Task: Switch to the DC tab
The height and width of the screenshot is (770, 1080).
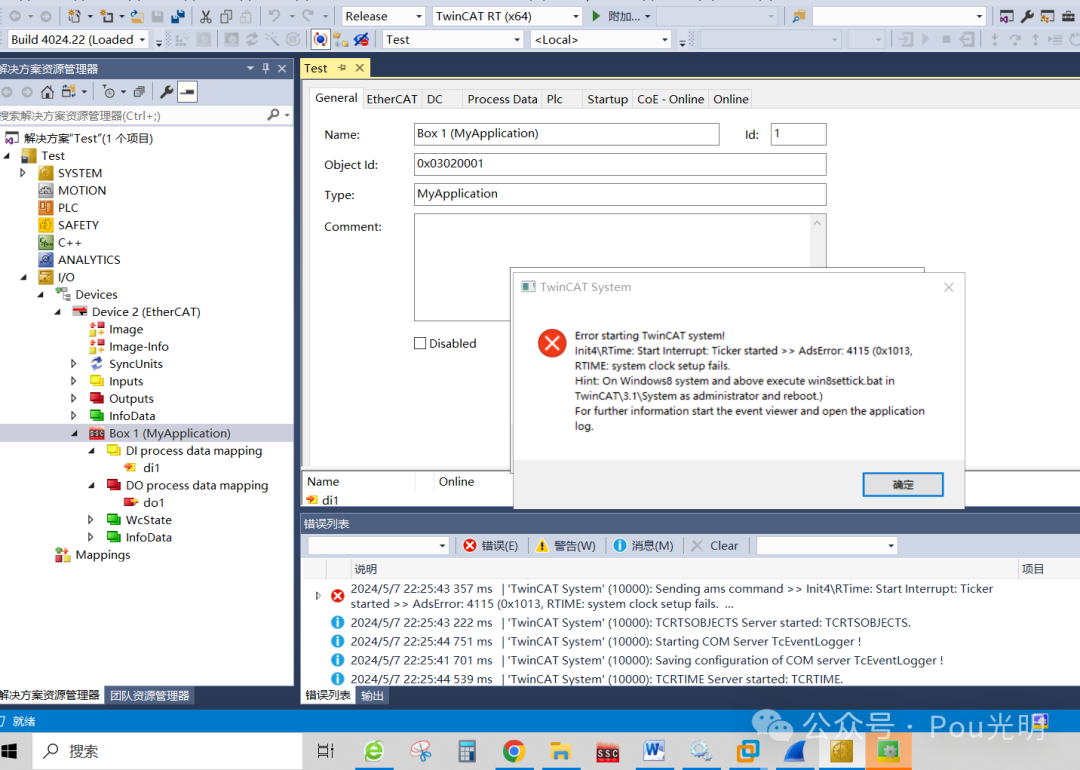Action: tap(435, 99)
